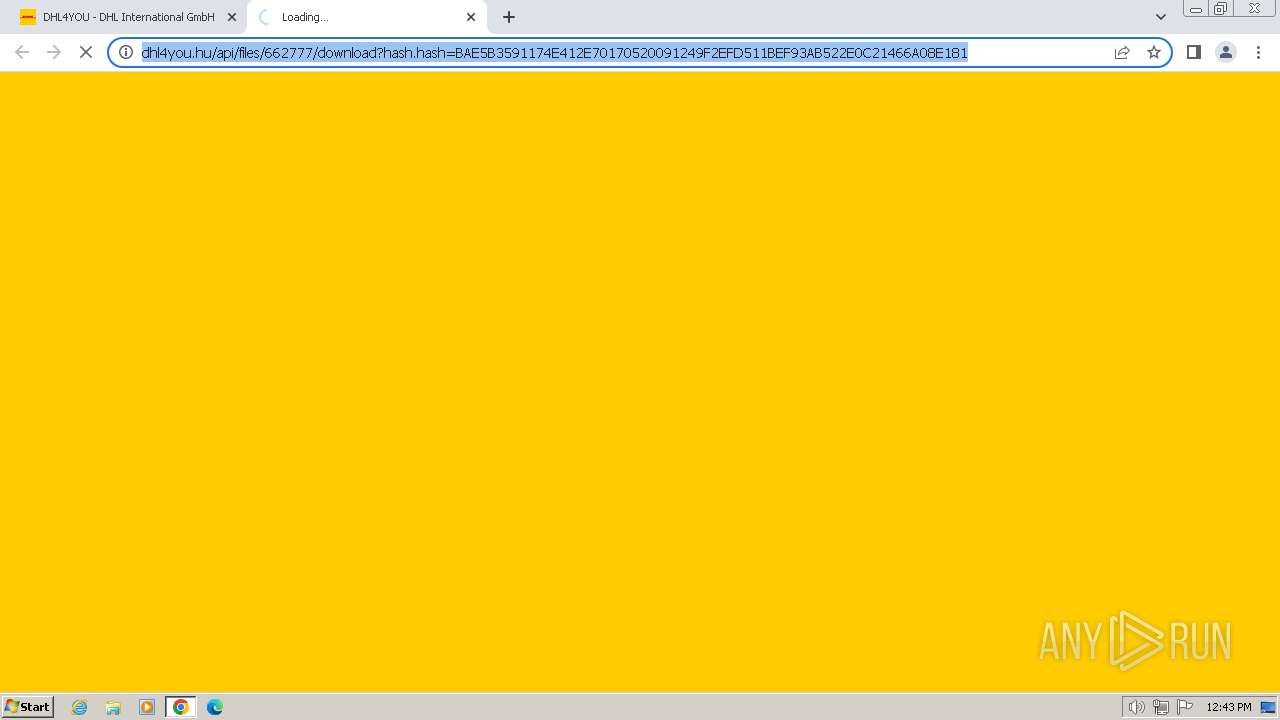Image resolution: width=1280 pixels, height=720 pixels.
Task: Open Chrome's three-dot menu
Action: pyautogui.click(x=1258, y=52)
